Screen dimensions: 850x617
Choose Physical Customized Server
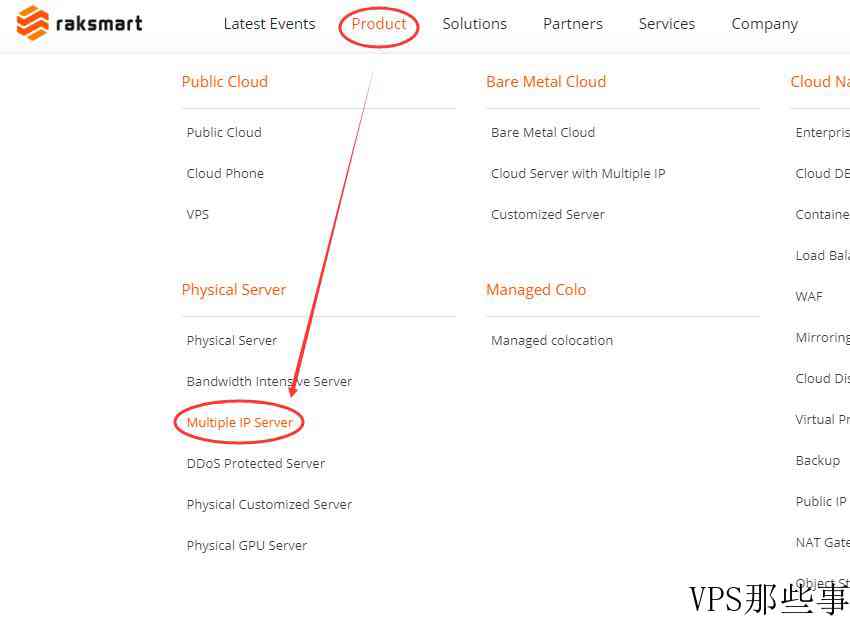(x=269, y=504)
